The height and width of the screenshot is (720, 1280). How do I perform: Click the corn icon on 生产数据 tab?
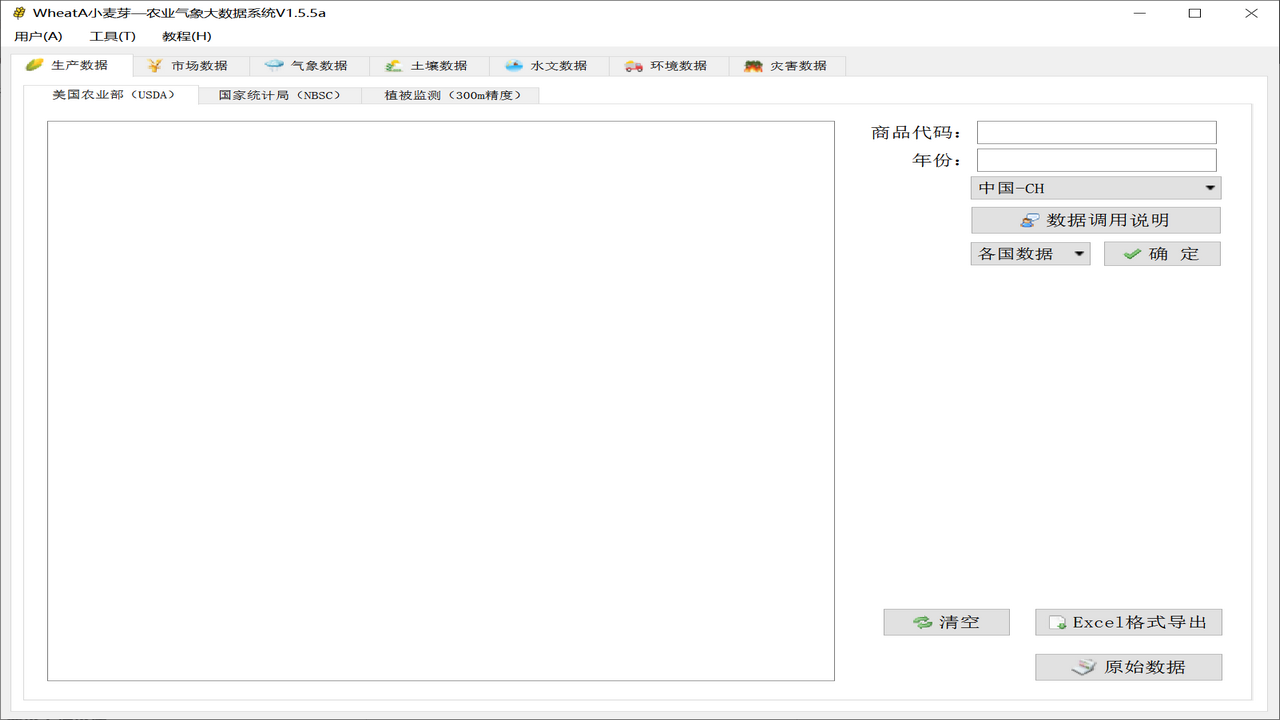(x=34, y=65)
